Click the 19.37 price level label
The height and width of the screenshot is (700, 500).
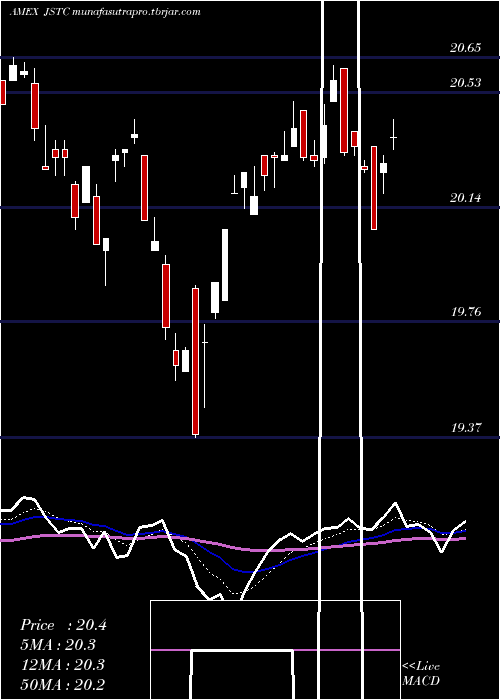click(x=466, y=428)
